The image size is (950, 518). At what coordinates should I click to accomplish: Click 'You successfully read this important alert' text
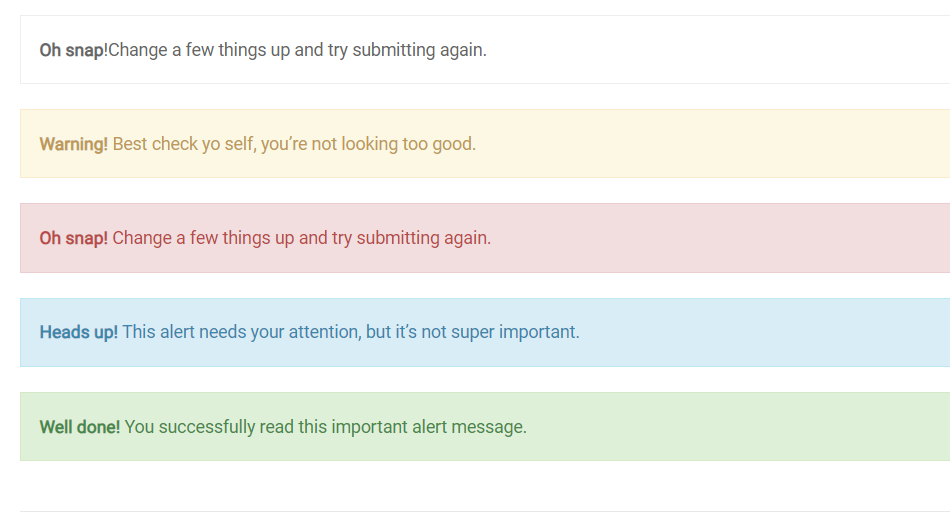pyautogui.click(x=287, y=427)
